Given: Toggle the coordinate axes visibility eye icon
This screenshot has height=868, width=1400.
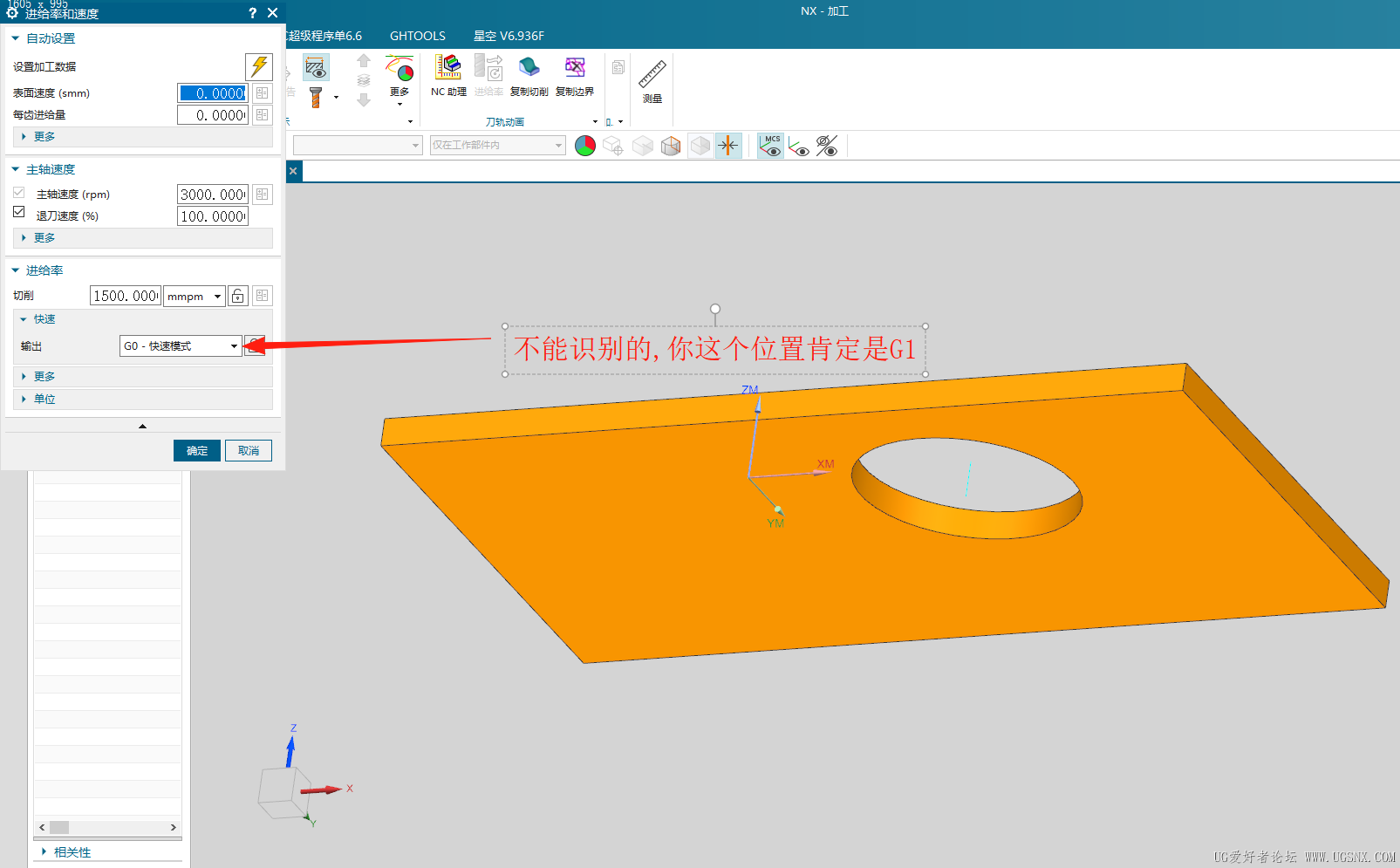Looking at the screenshot, I should [799, 147].
